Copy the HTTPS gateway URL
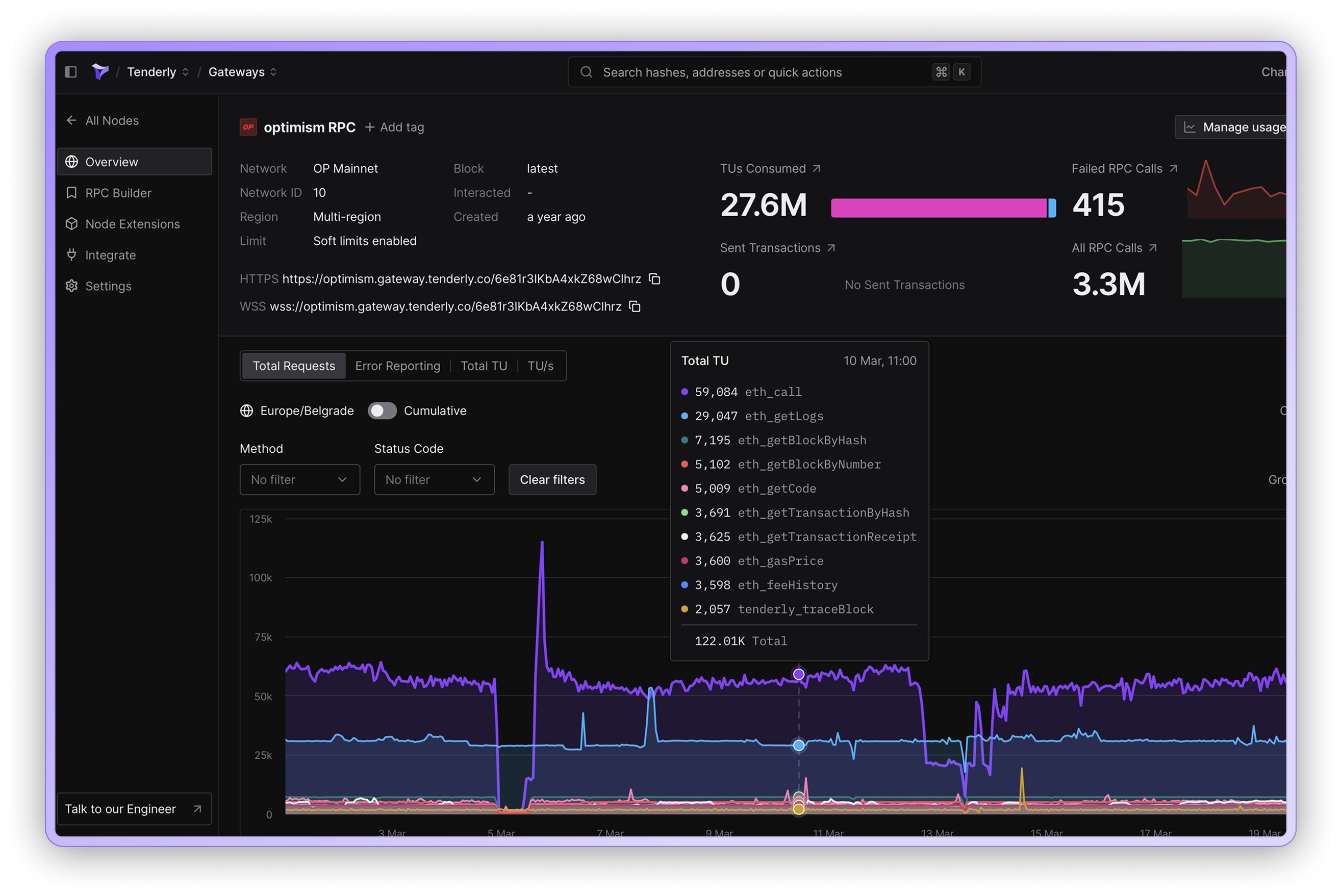Image resolution: width=1342 pixels, height=896 pixels. point(654,279)
